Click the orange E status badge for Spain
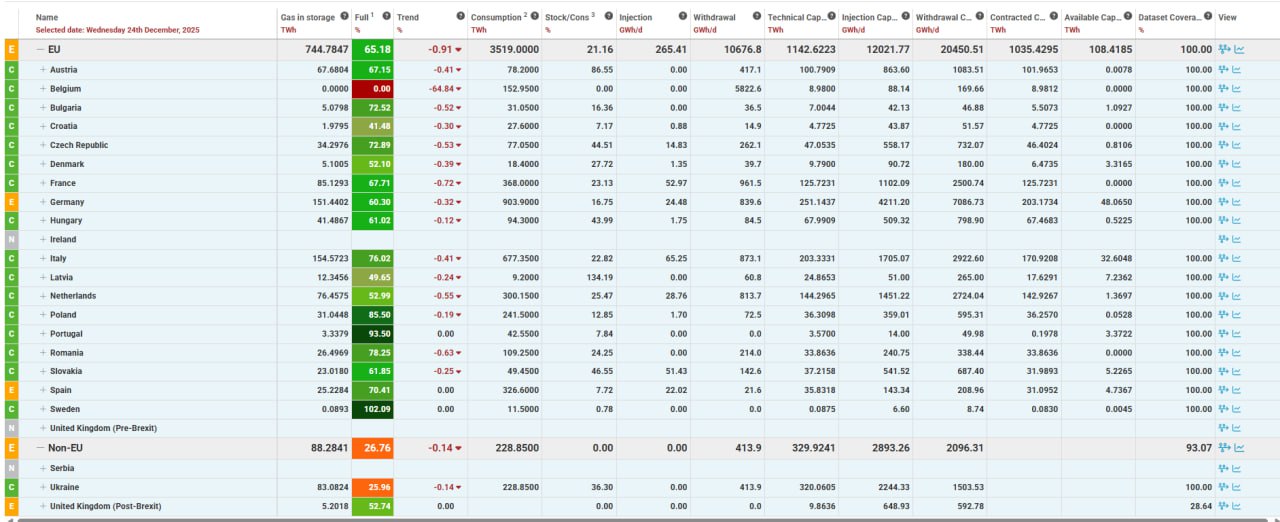The height and width of the screenshot is (522, 1280). 11,390
